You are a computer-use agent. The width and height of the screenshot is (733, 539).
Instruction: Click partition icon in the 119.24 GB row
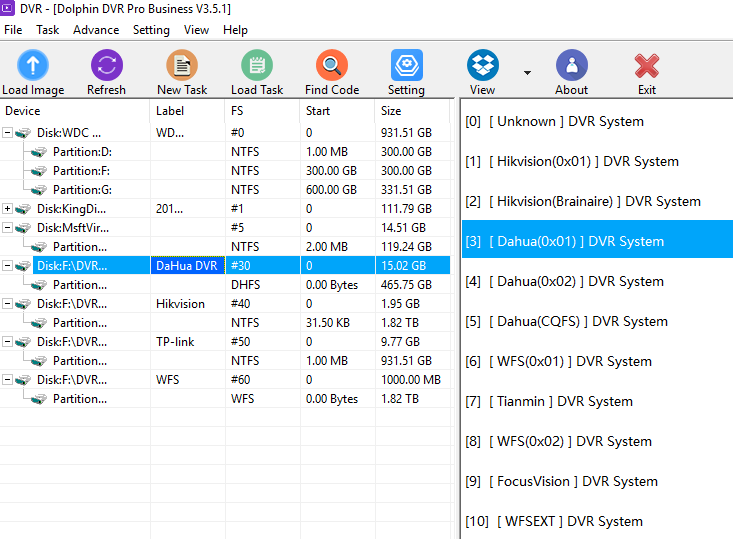click(39, 247)
